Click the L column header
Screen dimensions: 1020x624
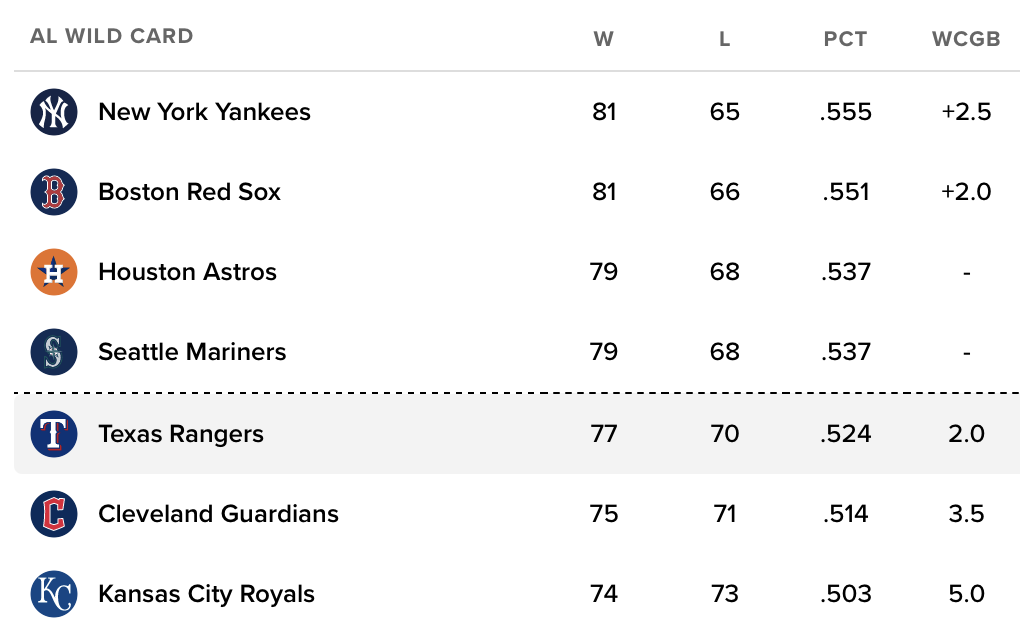[x=725, y=39]
